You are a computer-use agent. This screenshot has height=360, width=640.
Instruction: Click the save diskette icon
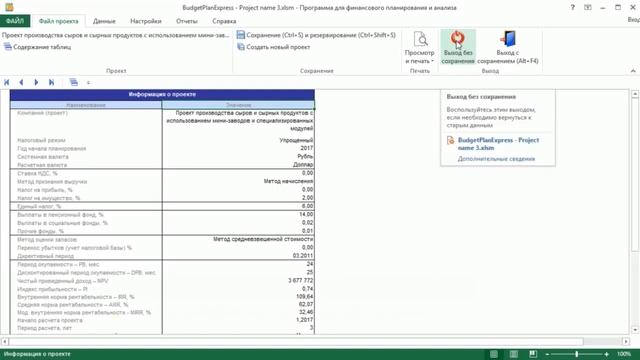click(241, 35)
